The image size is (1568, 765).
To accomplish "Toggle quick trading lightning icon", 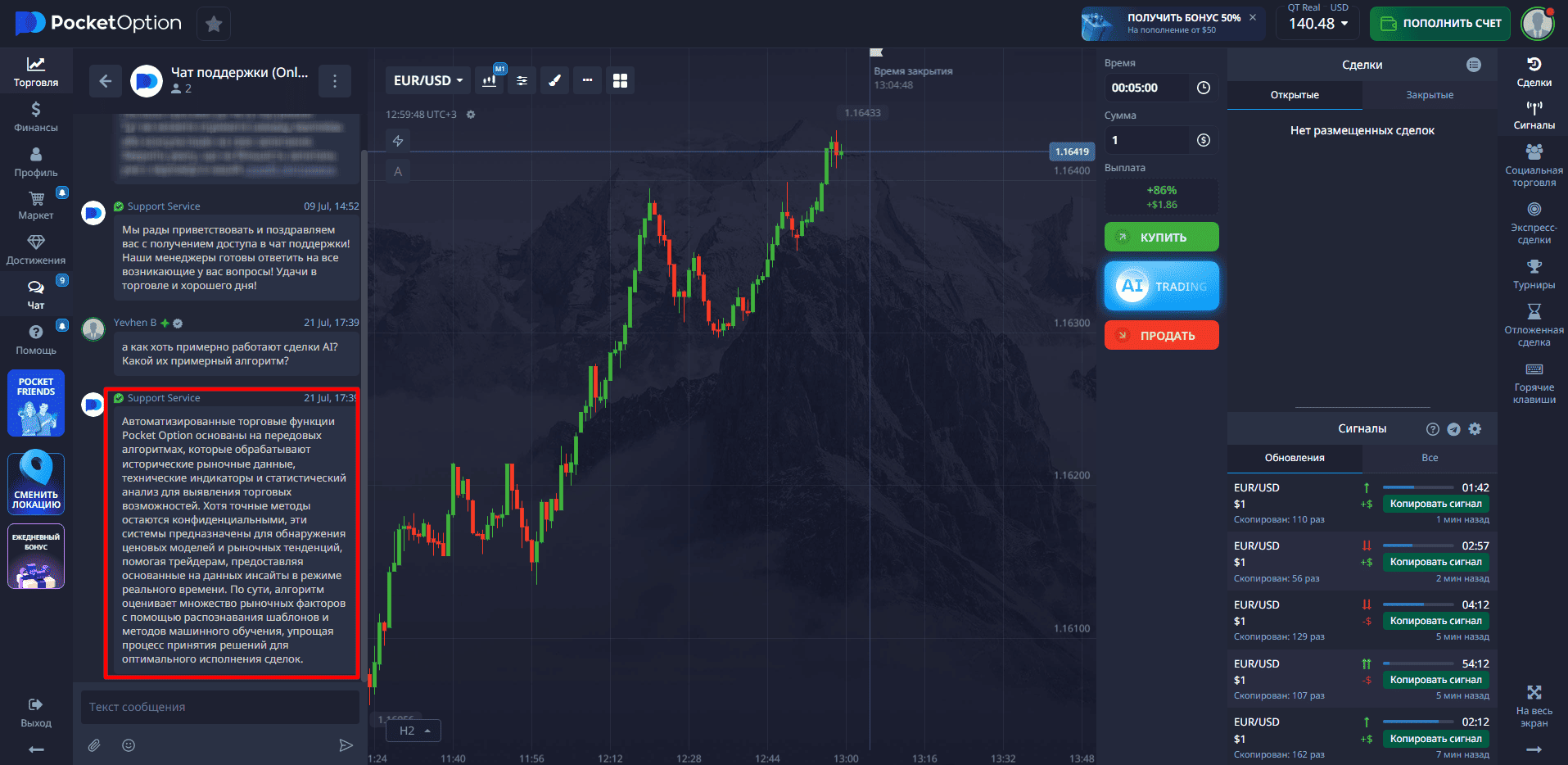I will click(x=398, y=141).
